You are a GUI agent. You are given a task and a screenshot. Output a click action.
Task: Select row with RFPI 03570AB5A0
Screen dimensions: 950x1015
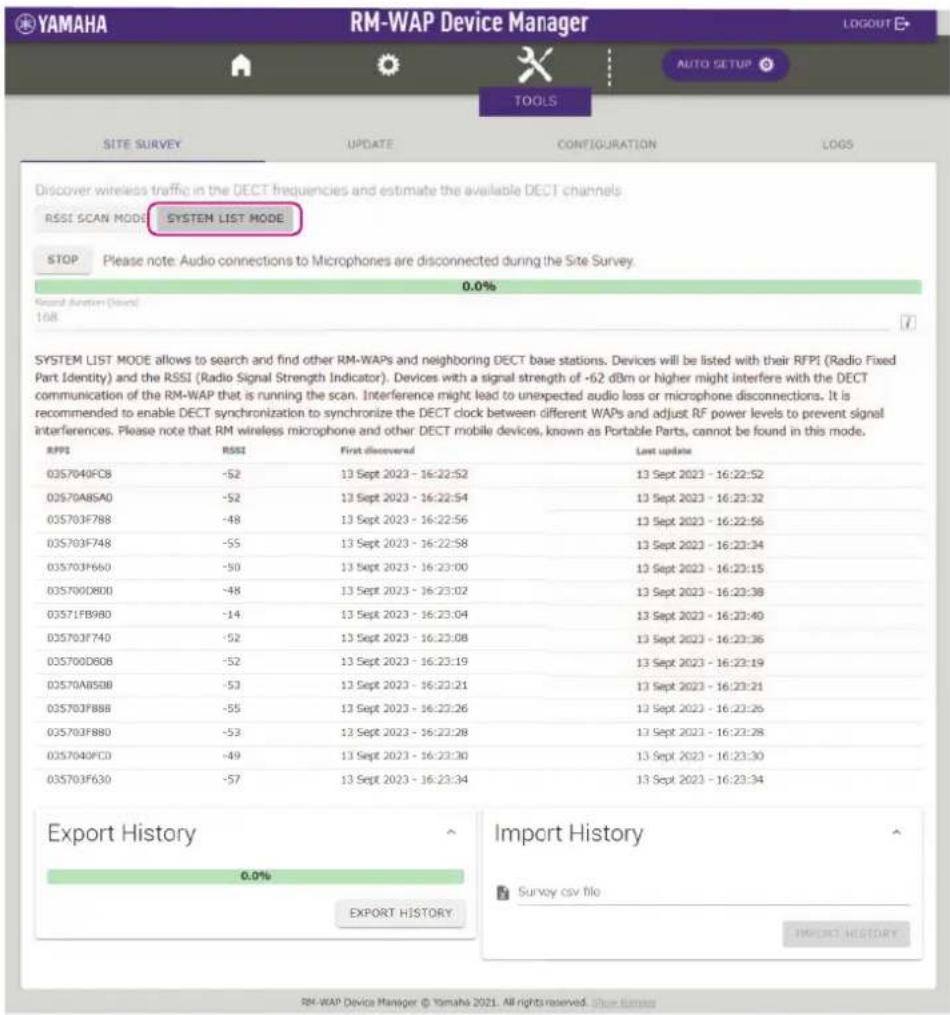[478, 498]
